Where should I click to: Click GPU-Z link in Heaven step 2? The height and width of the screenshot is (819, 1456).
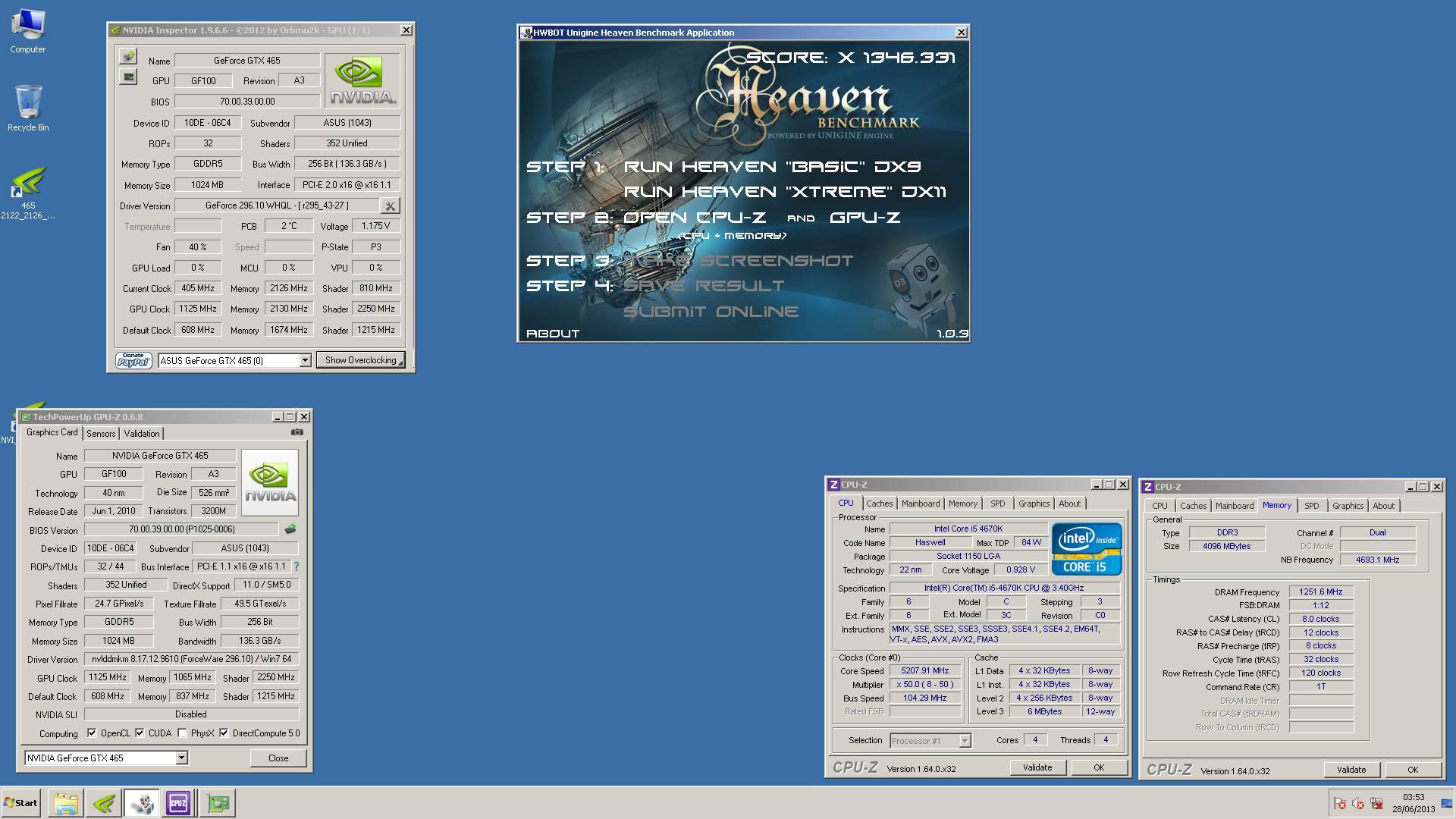pyautogui.click(x=865, y=217)
